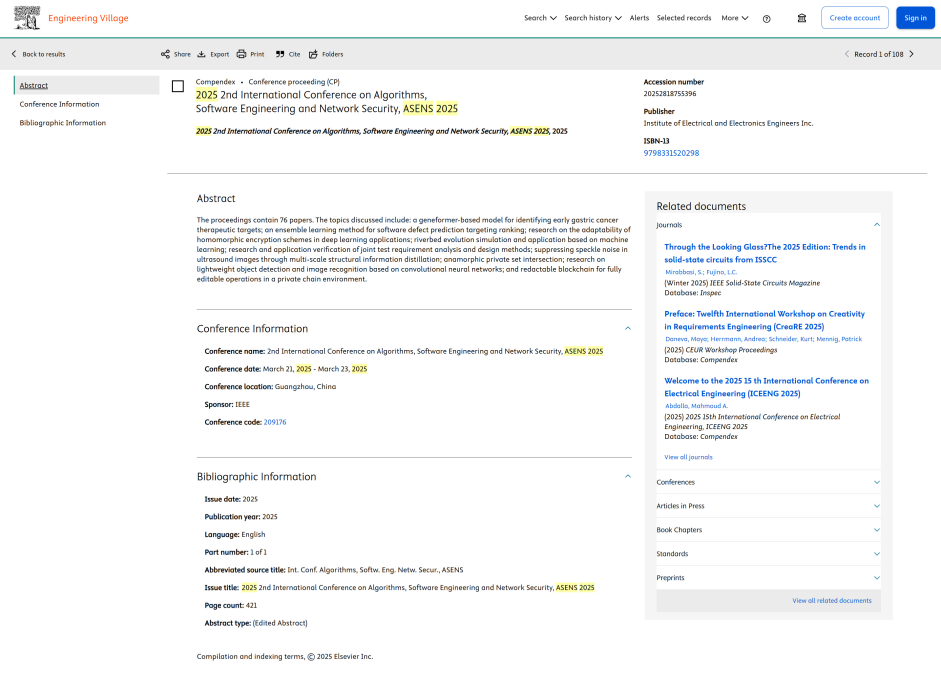Open Alerts from top navigation
This screenshot has width=941, height=684.
point(639,18)
